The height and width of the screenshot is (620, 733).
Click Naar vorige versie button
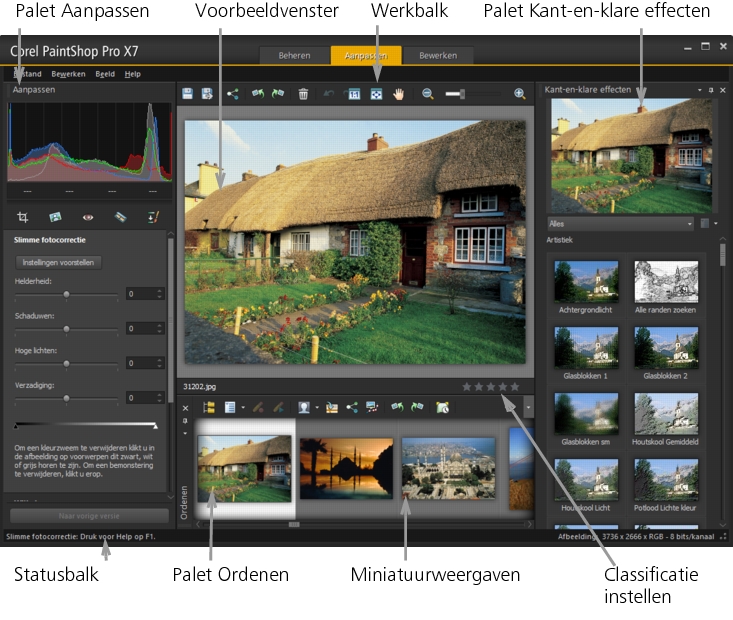89,516
